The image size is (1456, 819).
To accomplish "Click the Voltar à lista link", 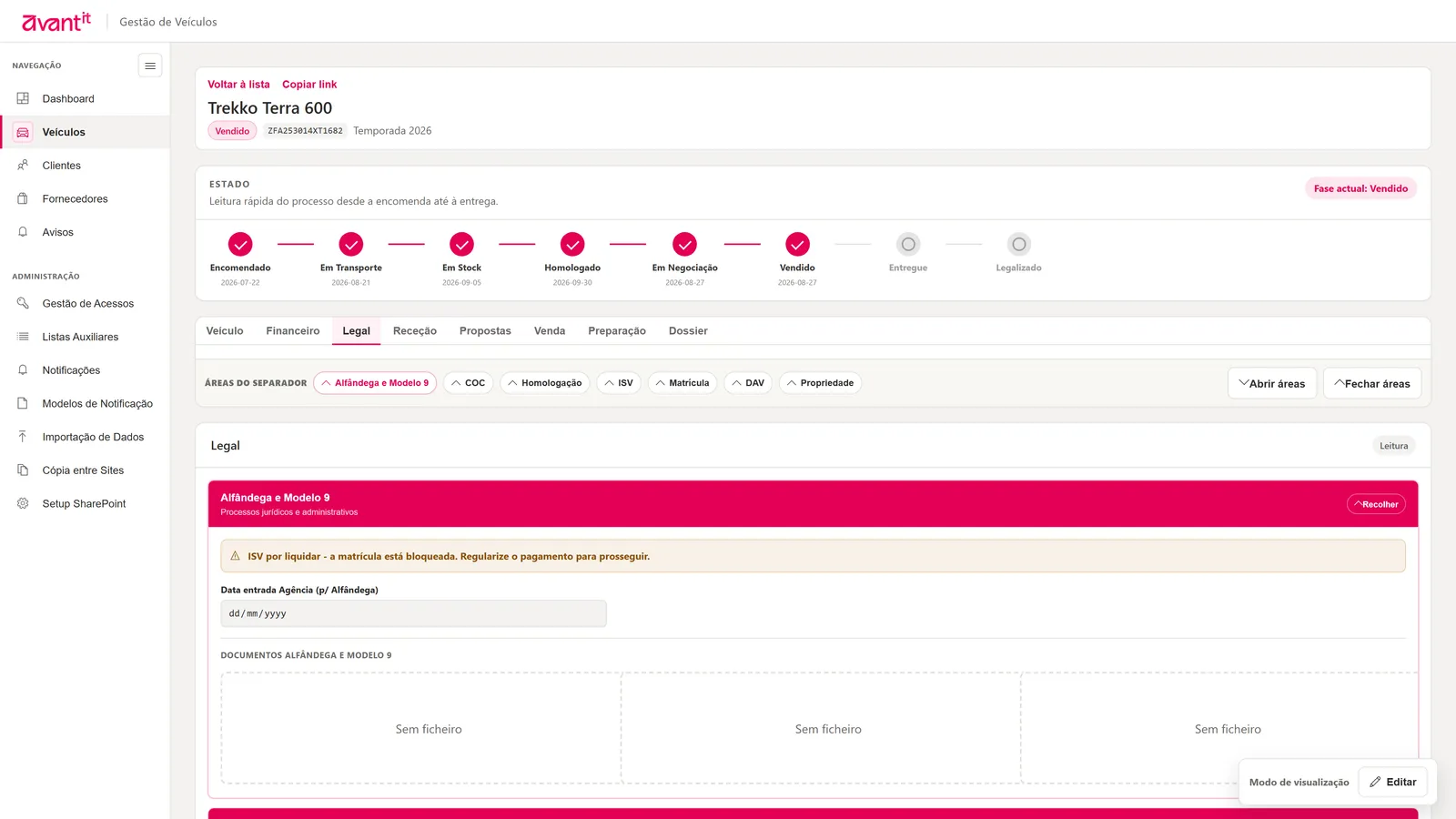I will tap(238, 85).
